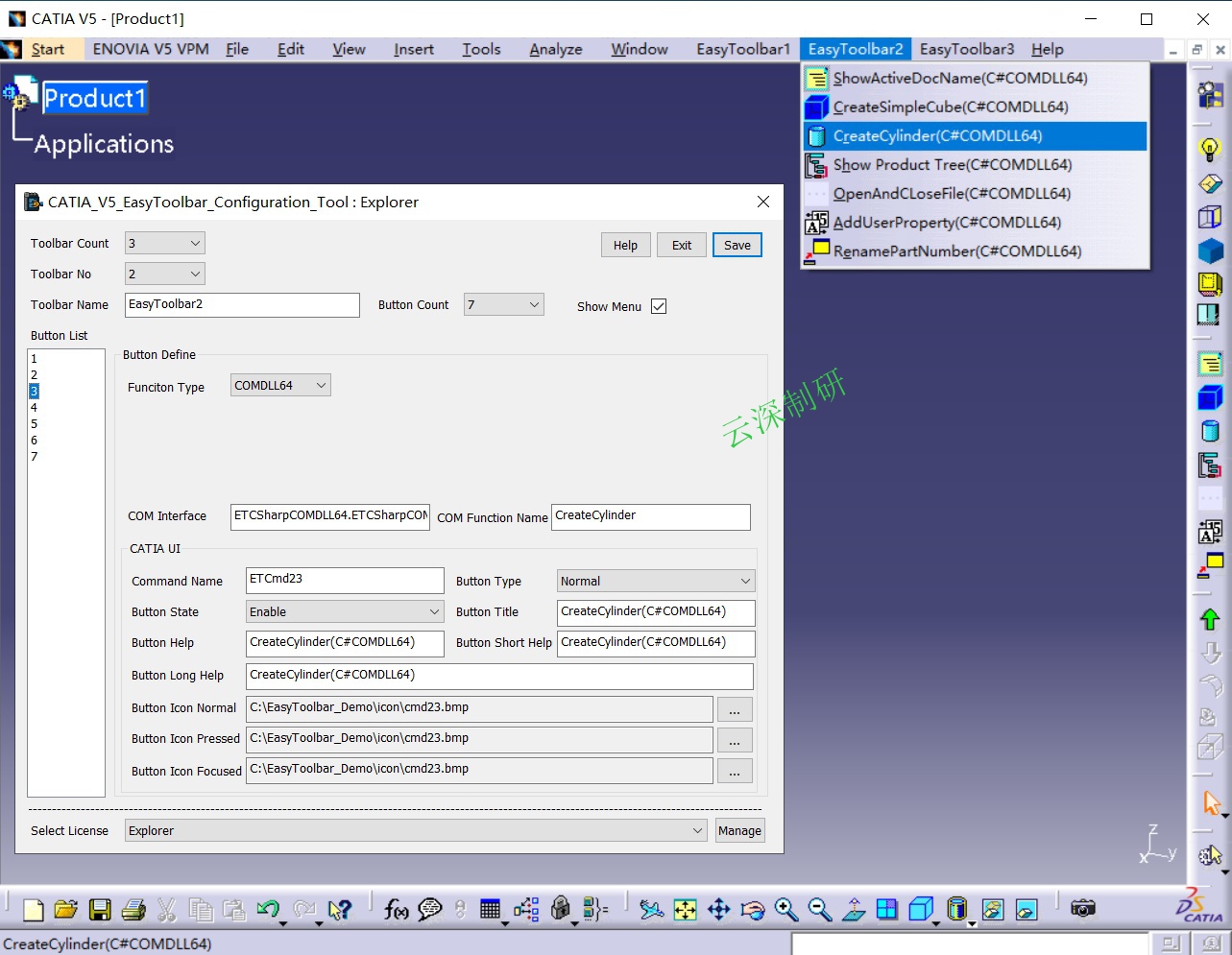Activate the Pan four-arrow icon

(718, 910)
